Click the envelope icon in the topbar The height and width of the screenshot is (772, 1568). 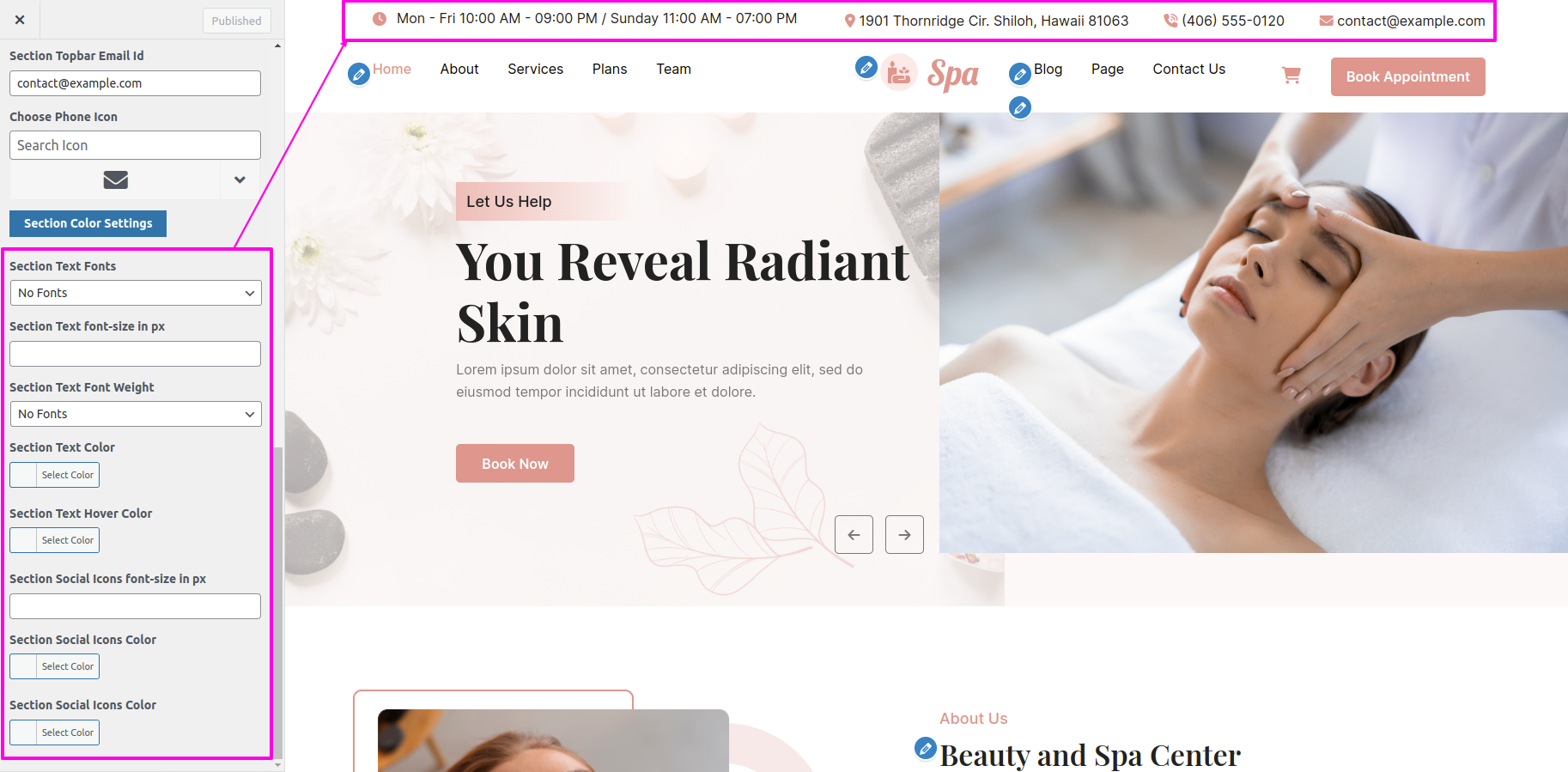[1326, 21]
